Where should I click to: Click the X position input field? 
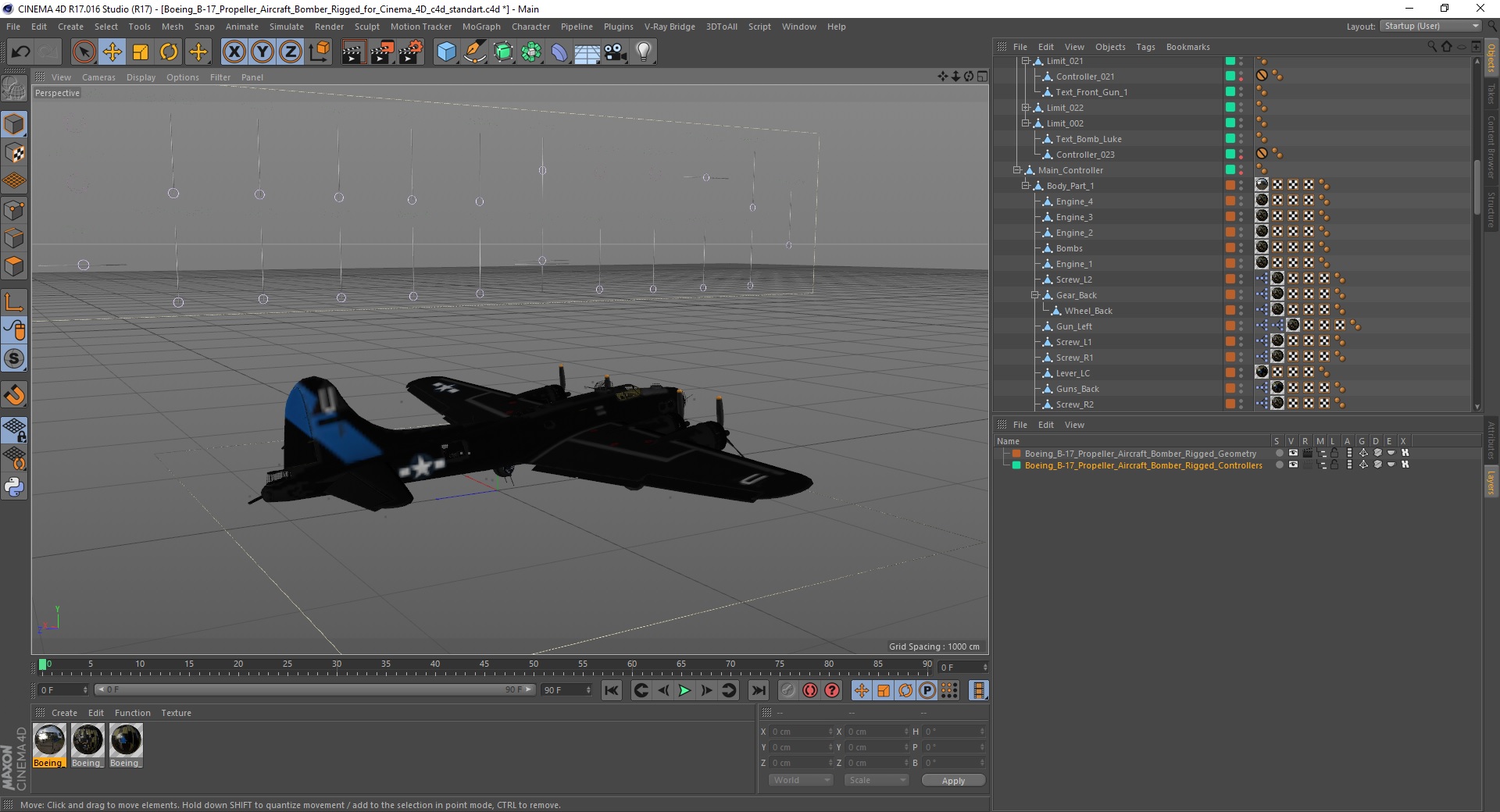click(x=802, y=732)
